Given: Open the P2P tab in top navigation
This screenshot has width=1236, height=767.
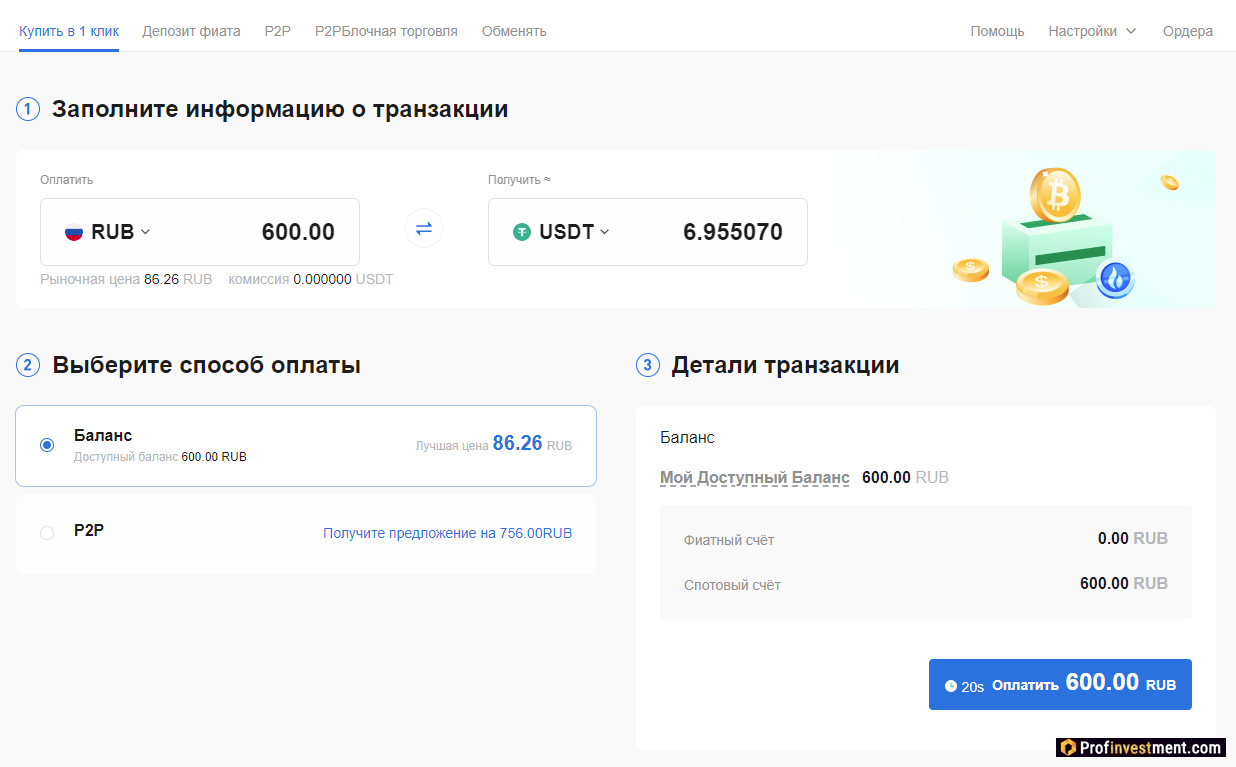Looking at the screenshot, I should (x=277, y=31).
